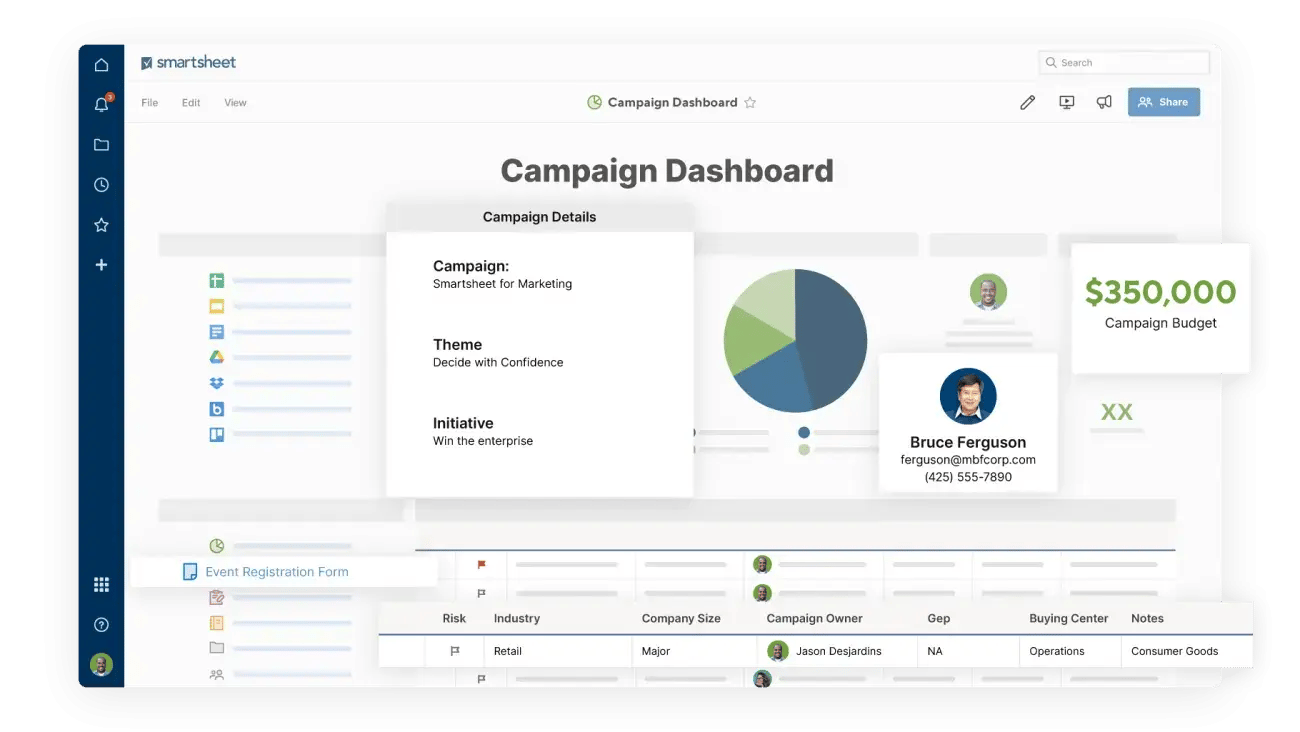Screen dimensions: 1300x732
Task: Click the Smartsheet logo
Action: [x=188, y=62]
